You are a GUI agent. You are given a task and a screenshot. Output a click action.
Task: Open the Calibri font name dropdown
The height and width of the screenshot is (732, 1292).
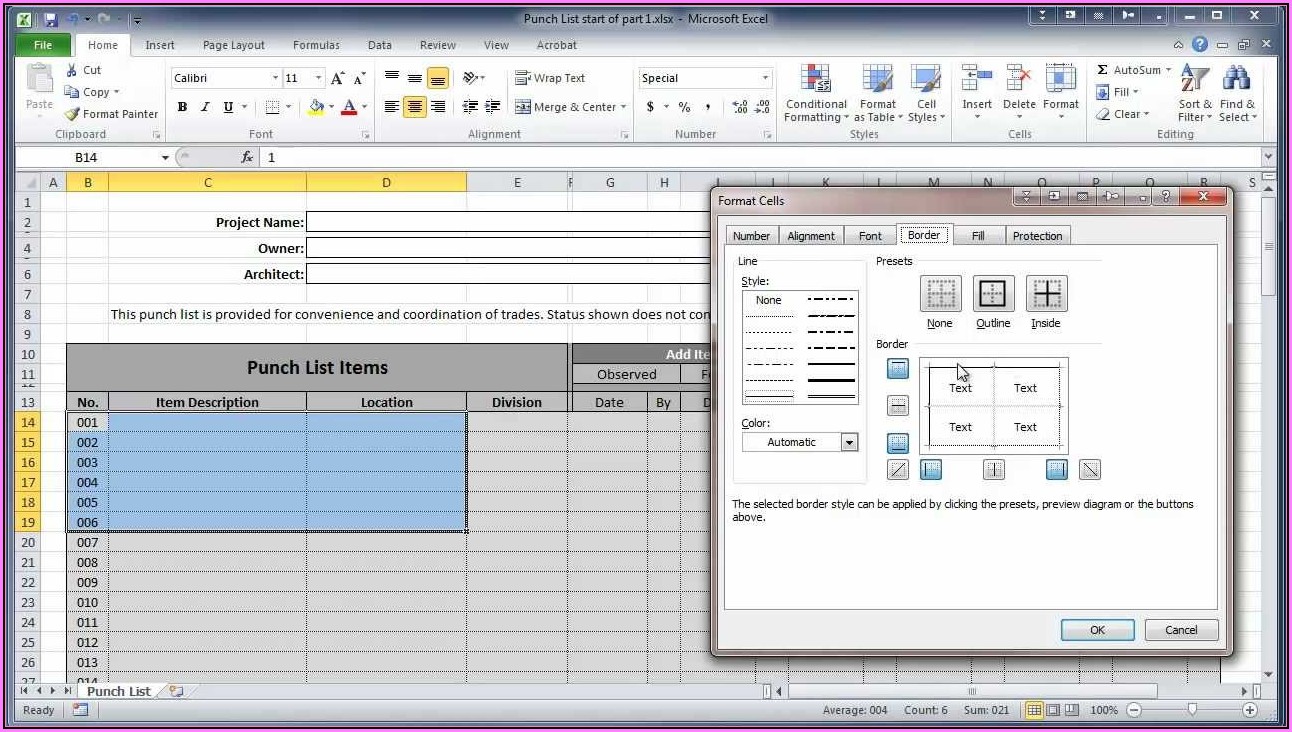[x=275, y=78]
